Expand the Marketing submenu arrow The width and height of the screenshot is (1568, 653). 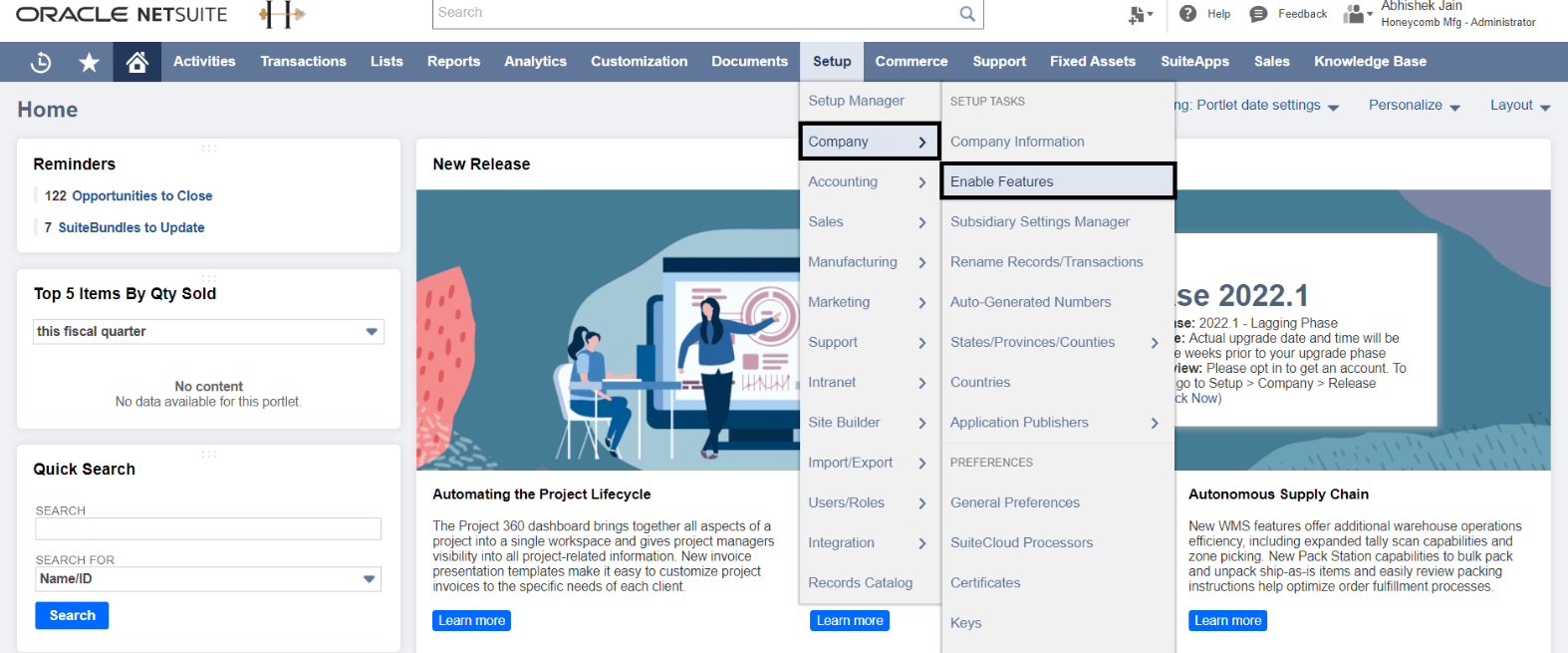(922, 302)
